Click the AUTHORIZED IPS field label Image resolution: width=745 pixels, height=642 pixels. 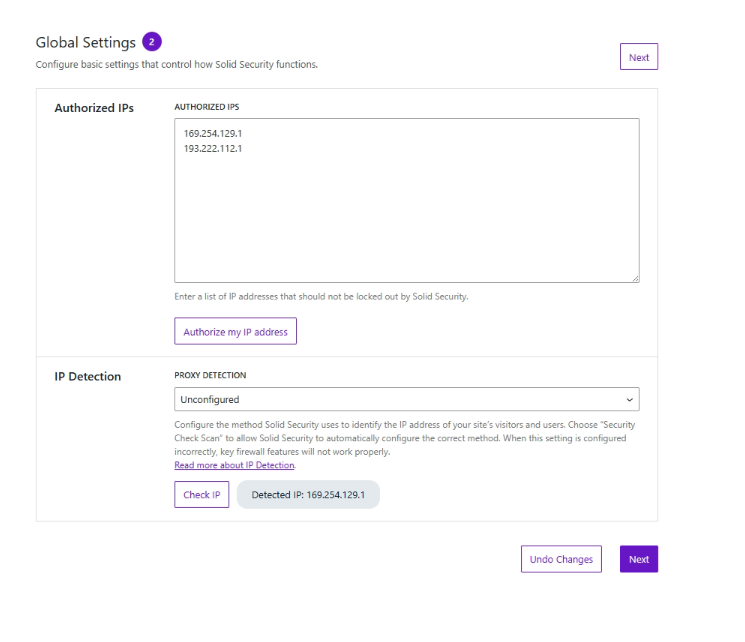click(207, 107)
